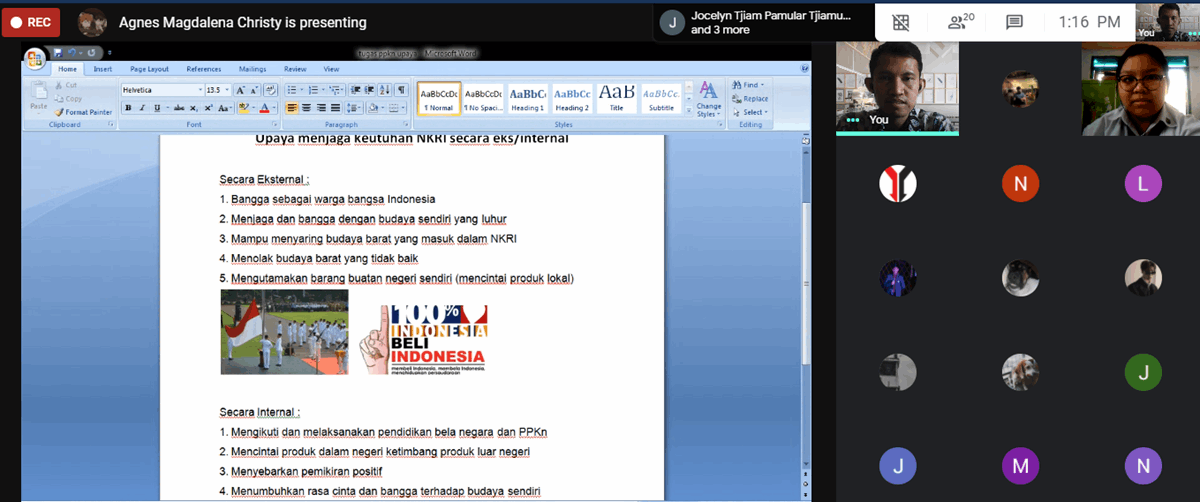
Task: Open the Meet chat panel icon
Action: [x=1014, y=22]
